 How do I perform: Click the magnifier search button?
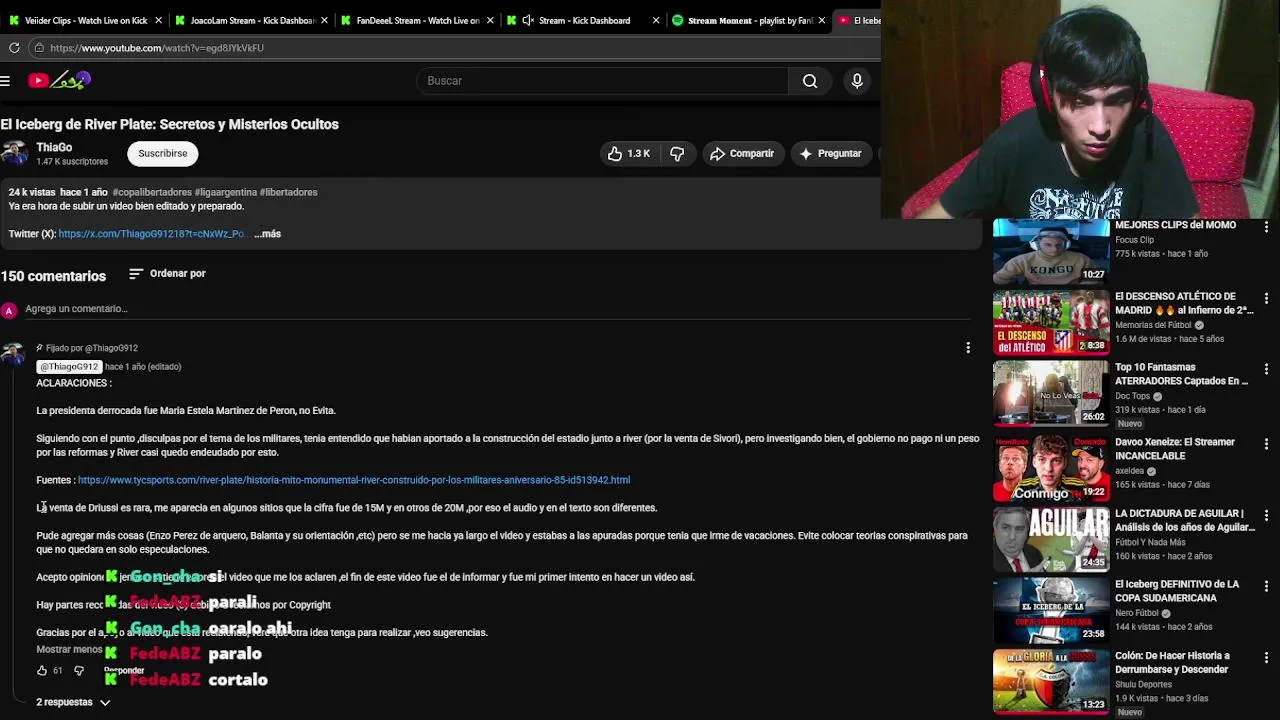(810, 81)
